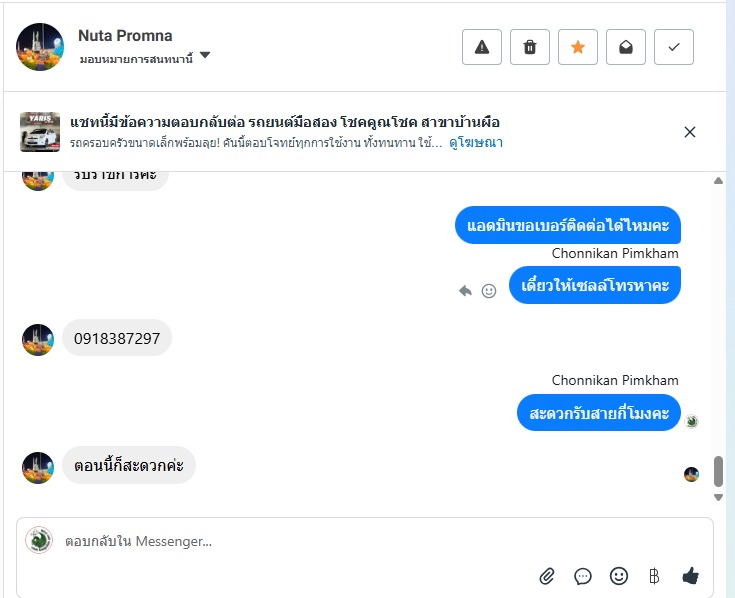Close the ad reply banner
Viewport: 735px width, 598px height.
click(x=689, y=132)
